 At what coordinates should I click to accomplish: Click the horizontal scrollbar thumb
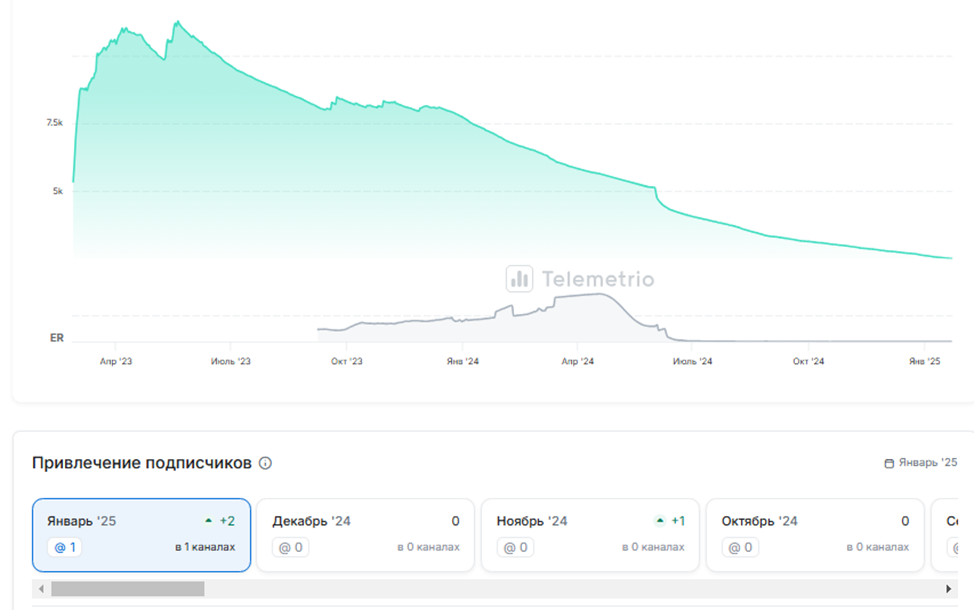[x=127, y=589]
